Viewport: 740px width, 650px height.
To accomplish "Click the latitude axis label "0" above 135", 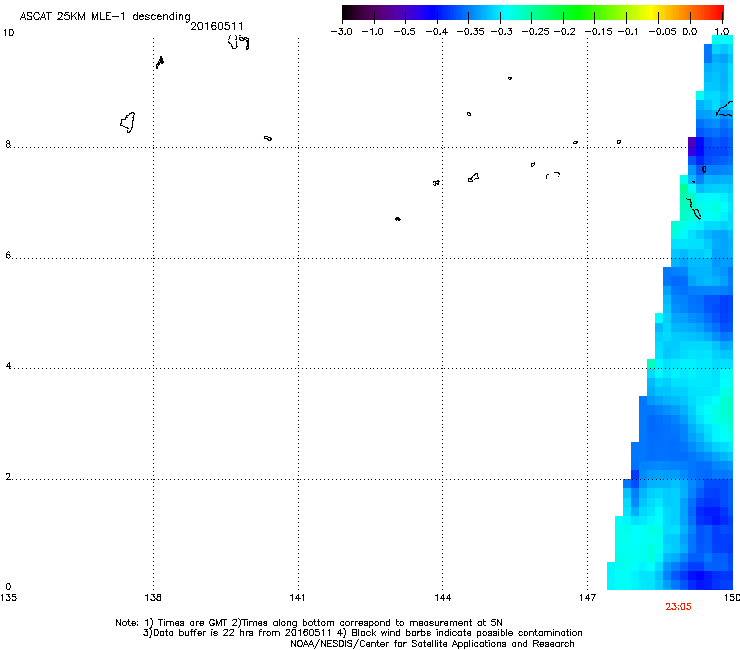I will click(x=8, y=587).
